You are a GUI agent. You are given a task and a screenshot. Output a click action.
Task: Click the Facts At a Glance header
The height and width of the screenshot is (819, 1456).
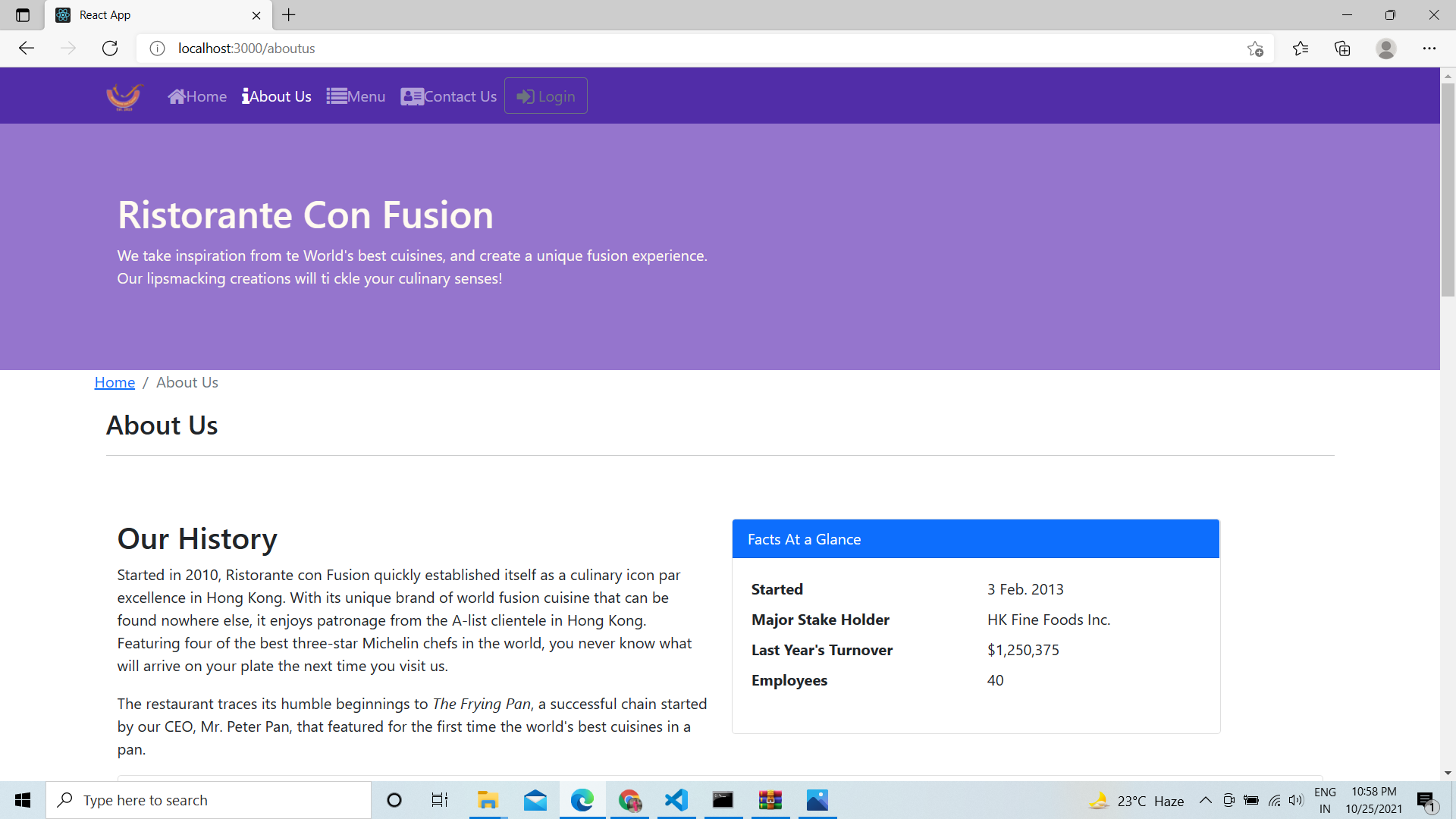(976, 539)
